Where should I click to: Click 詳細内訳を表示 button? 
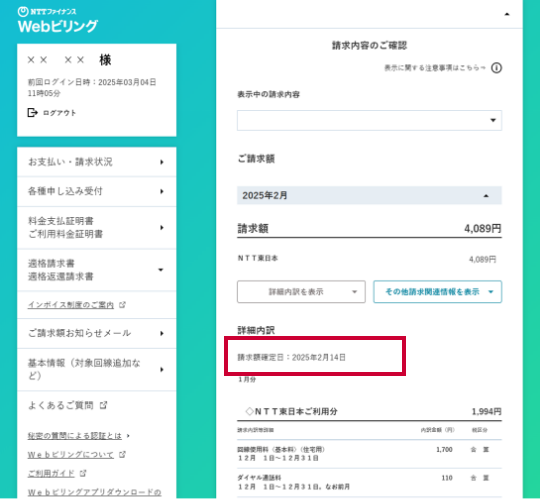coord(301,292)
